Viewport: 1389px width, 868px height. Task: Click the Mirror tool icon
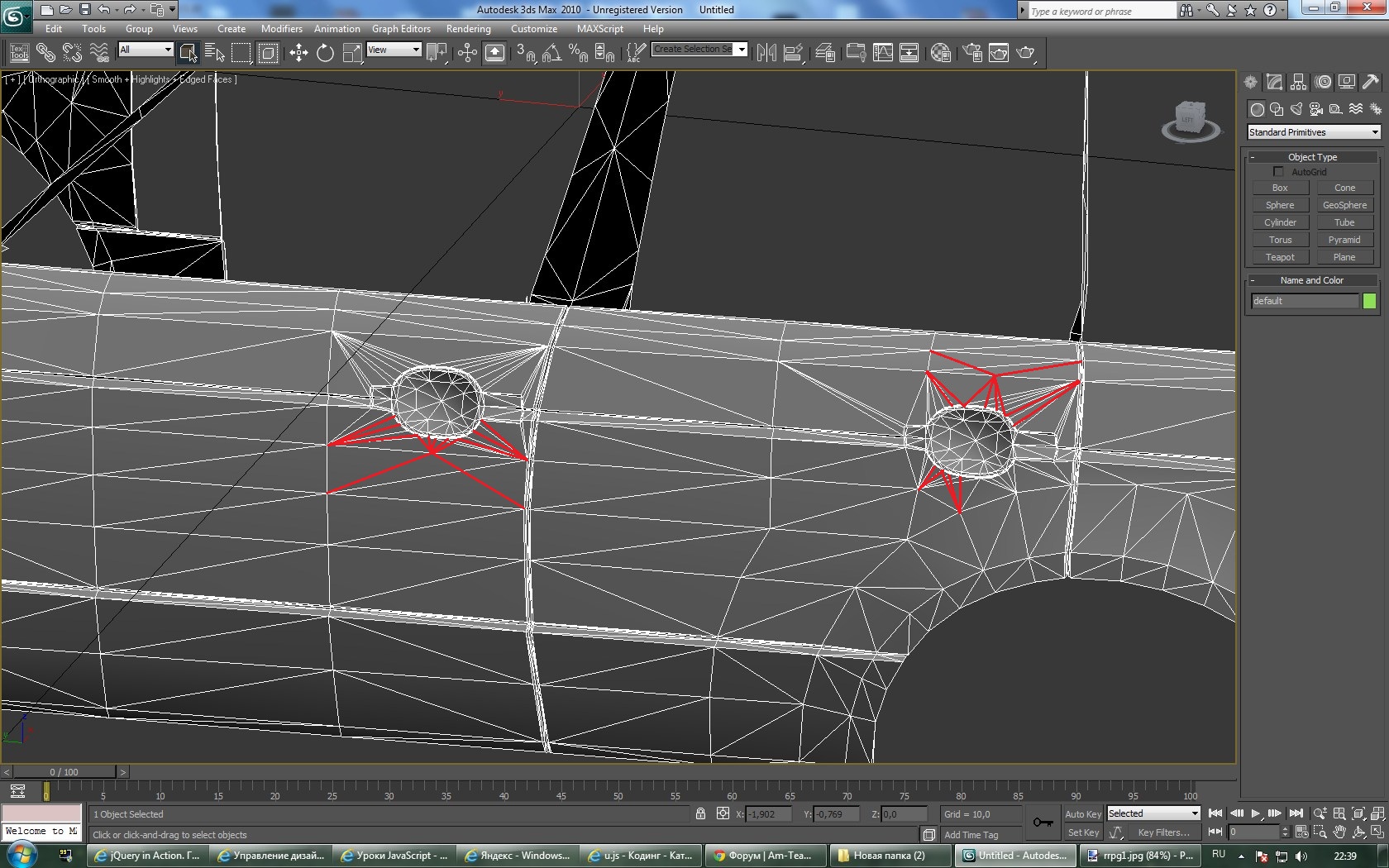click(x=766, y=53)
